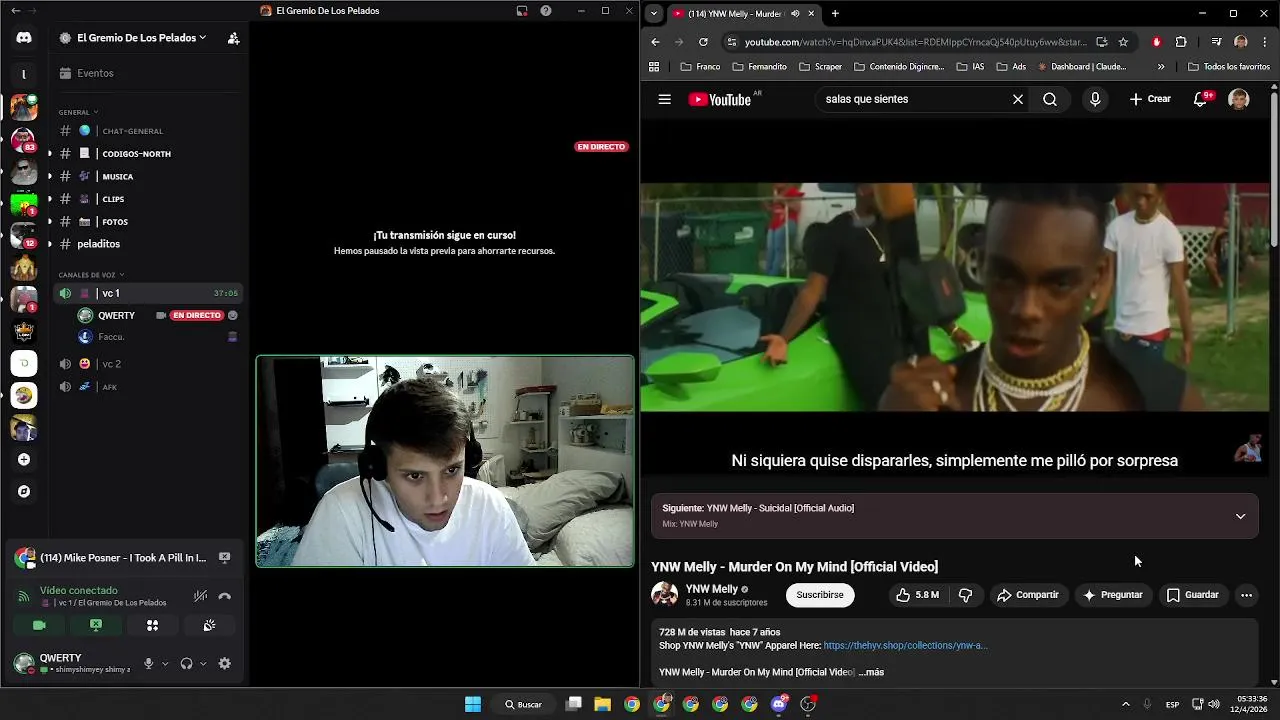Search YouTube by voice microphone
Image resolution: width=1280 pixels, height=720 pixels.
(1095, 99)
